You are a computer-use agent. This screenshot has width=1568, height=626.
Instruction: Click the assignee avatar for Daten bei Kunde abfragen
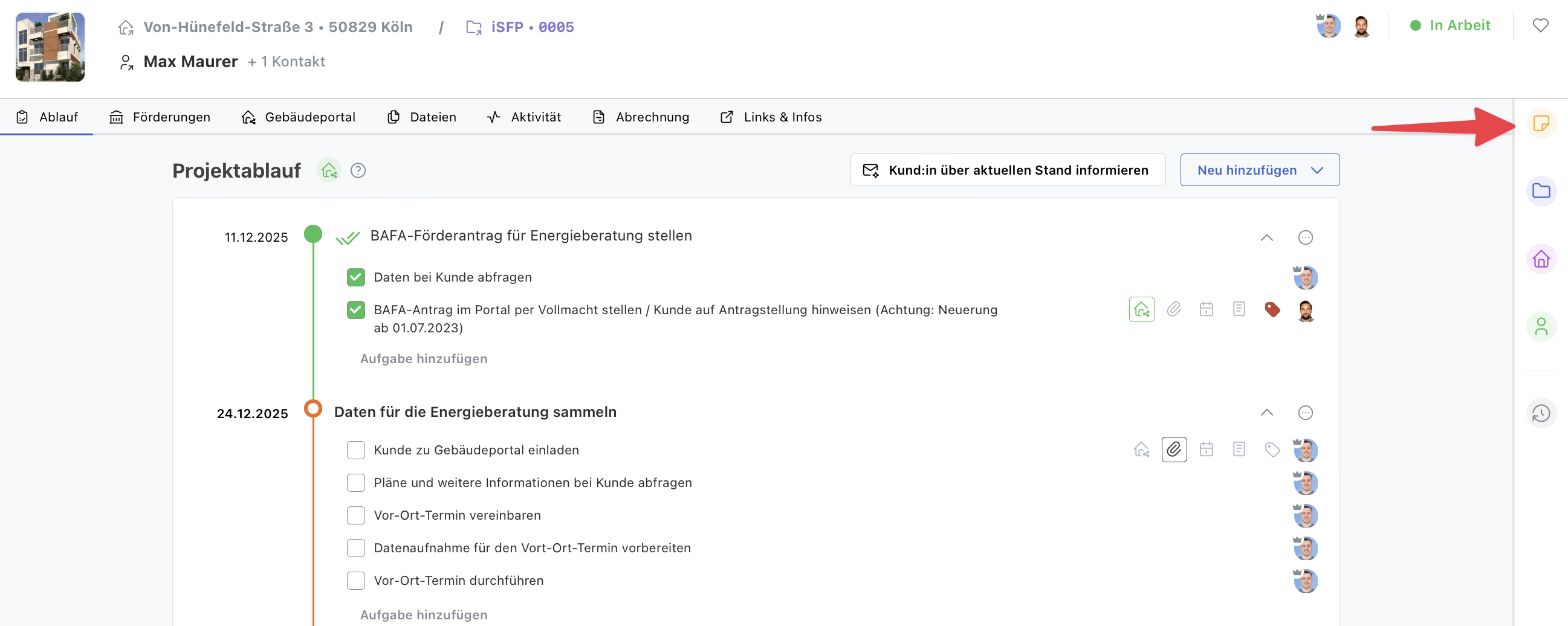coord(1305,277)
